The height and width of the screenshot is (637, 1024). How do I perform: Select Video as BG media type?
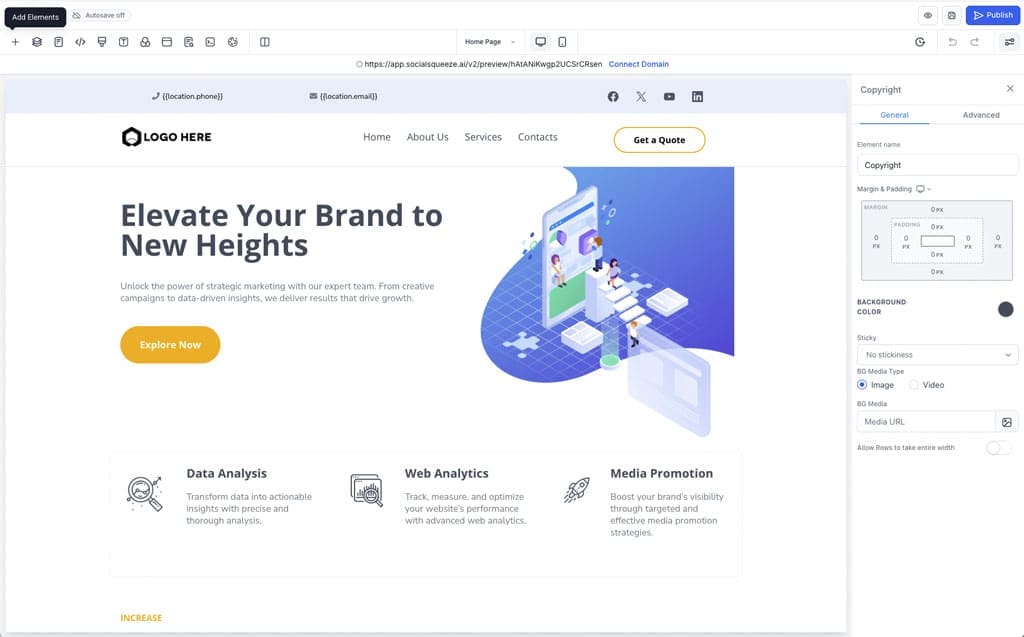914,385
